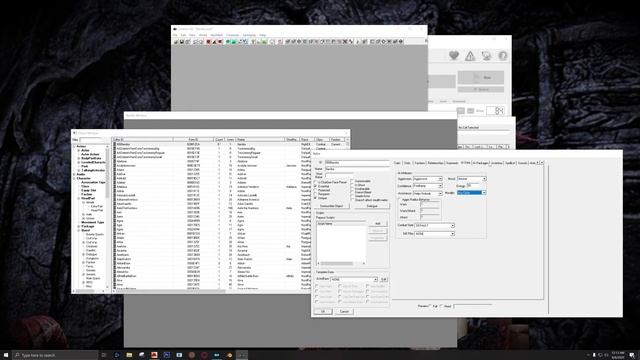Toggle the Protected checkbox in Actor dialog
Viewport: 640px width, 360px height.
(316, 190)
